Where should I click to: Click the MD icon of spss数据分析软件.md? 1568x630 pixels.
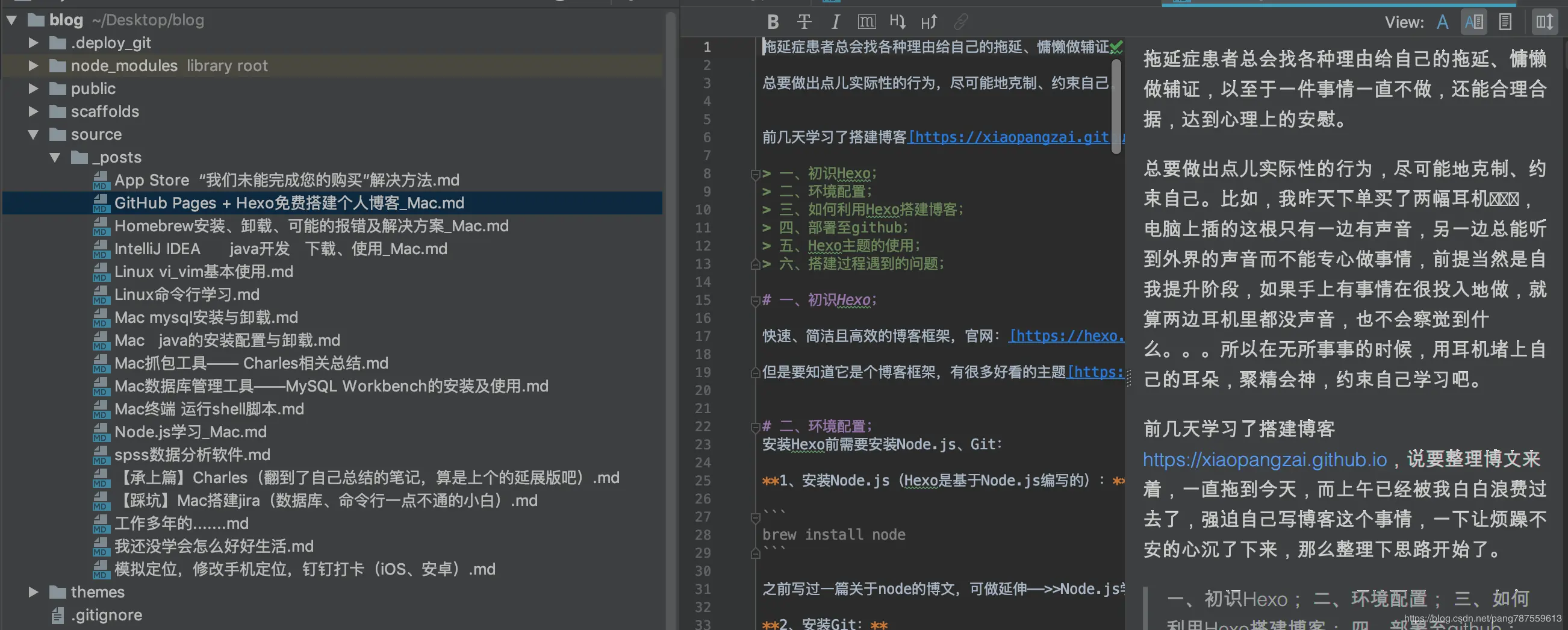pyautogui.click(x=101, y=455)
